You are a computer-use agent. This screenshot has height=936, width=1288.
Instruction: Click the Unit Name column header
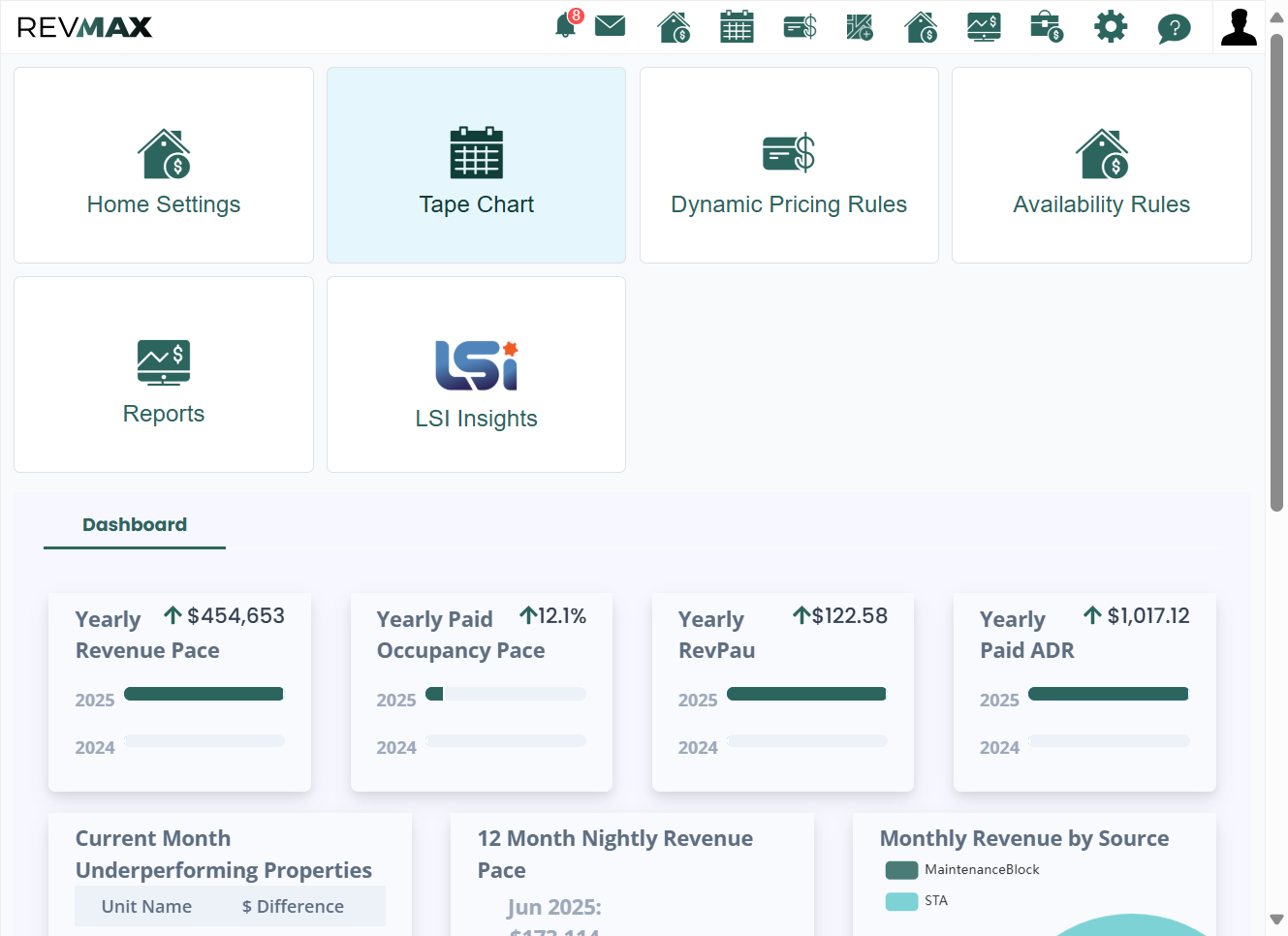coord(146,907)
